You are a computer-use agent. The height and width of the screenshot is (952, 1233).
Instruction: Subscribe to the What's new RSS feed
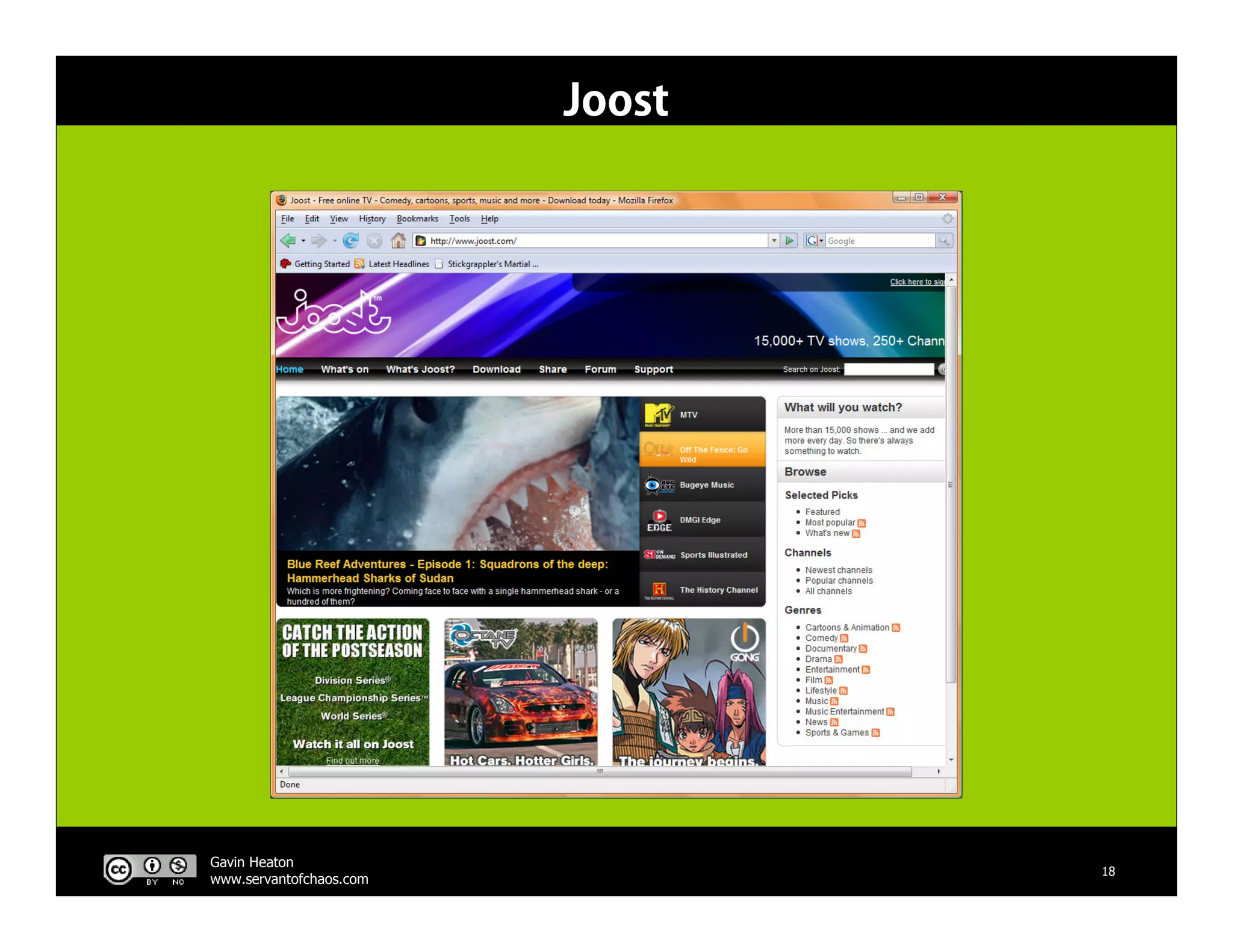[856, 533]
